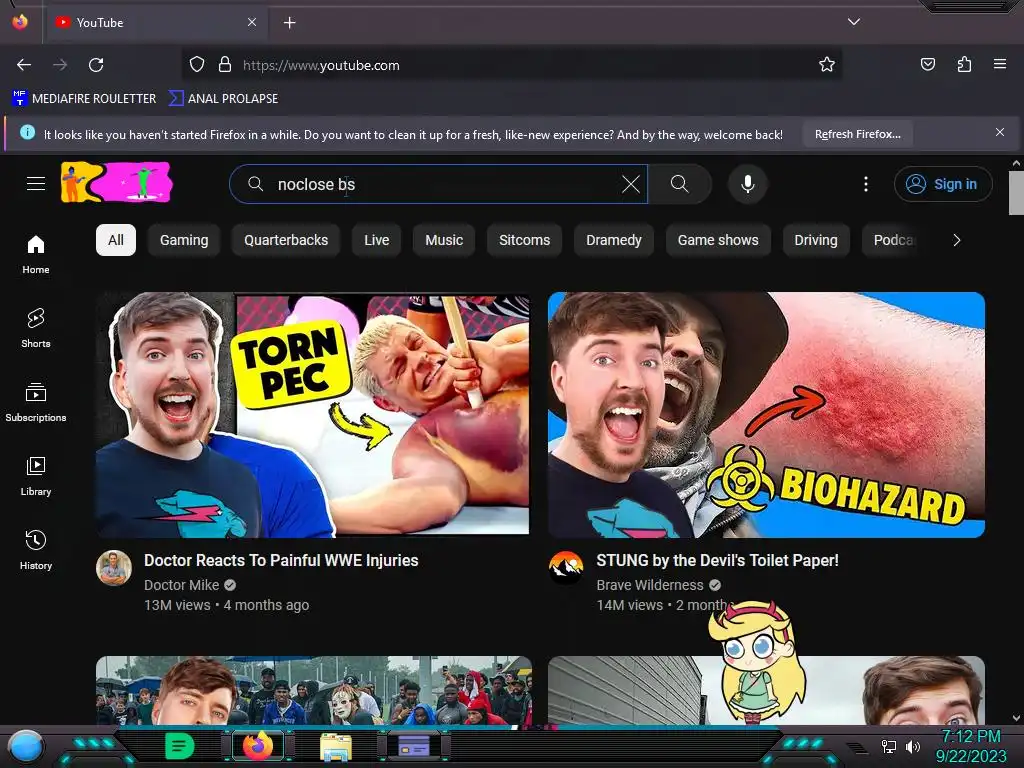Bookmark this page with the star icon
Viewport: 1024px width, 768px height.
pos(827,65)
